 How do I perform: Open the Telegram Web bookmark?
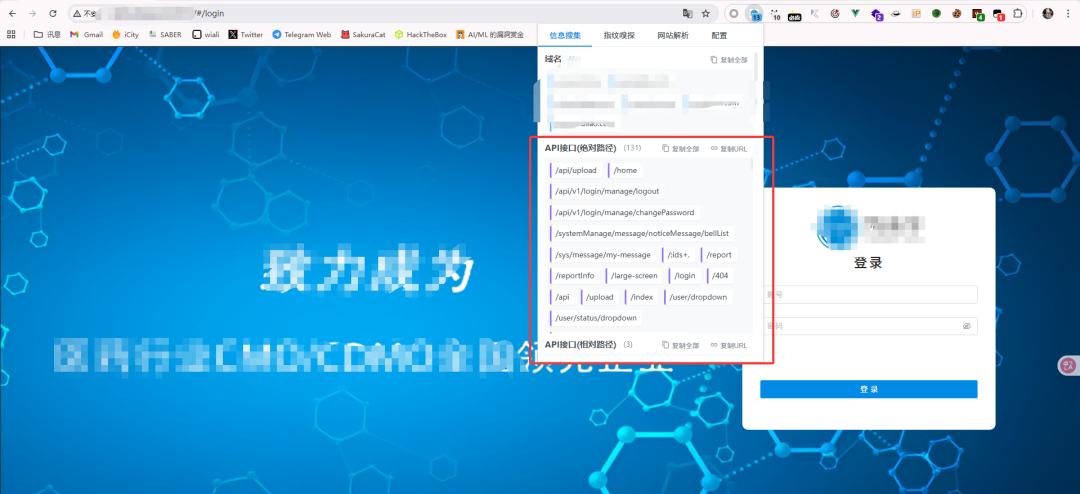point(302,34)
